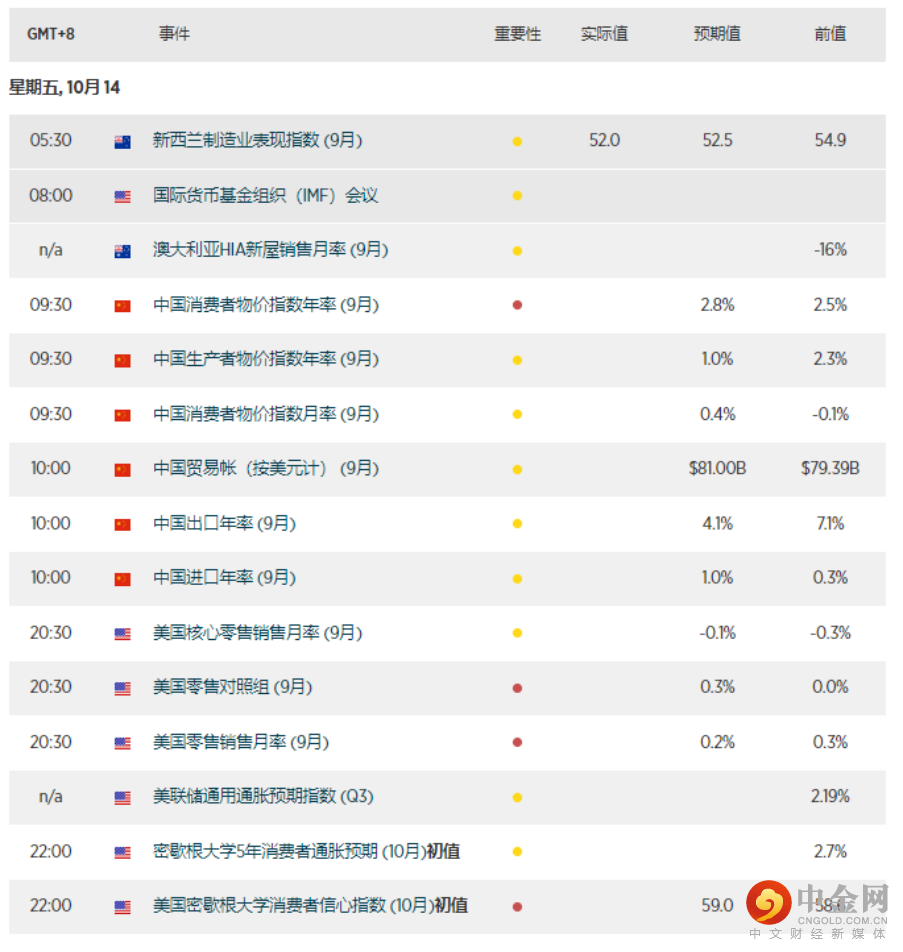The height and width of the screenshot is (952, 903).
Task: Click the US flag beside 美国零售对照组
Action: [122, 688]
